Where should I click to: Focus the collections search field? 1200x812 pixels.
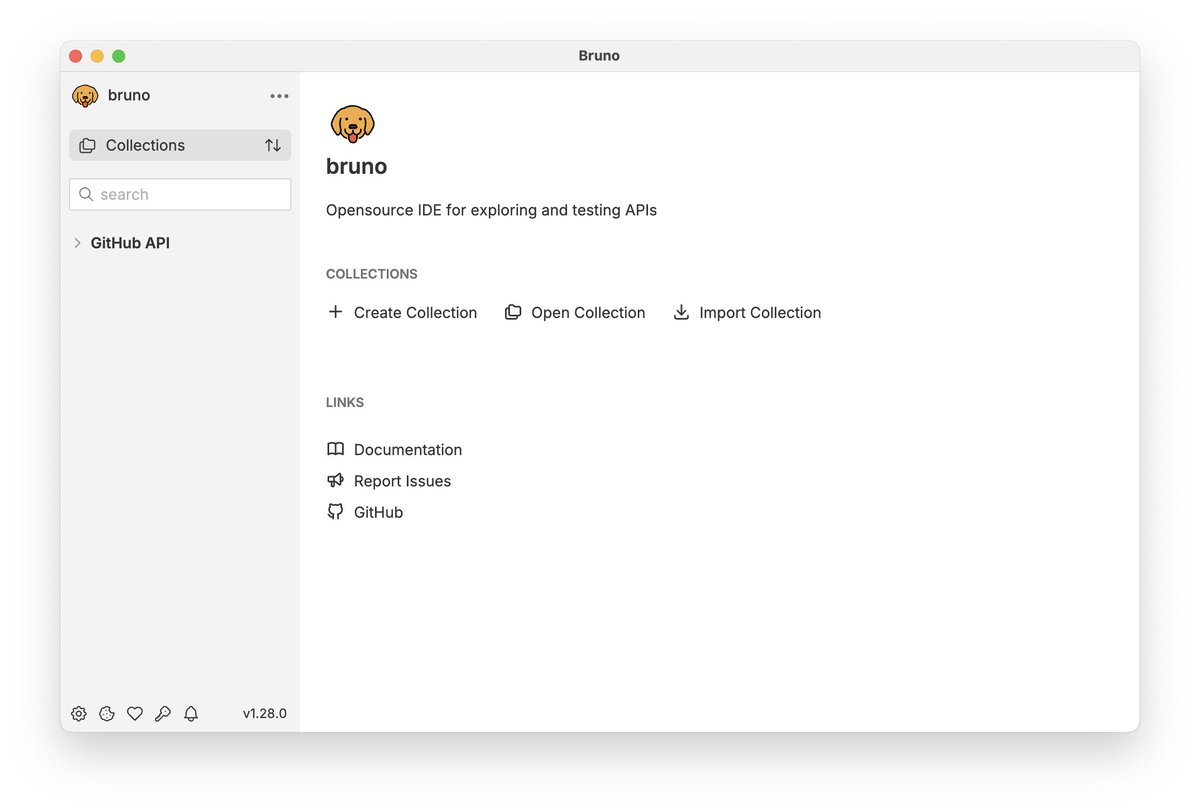180,194
